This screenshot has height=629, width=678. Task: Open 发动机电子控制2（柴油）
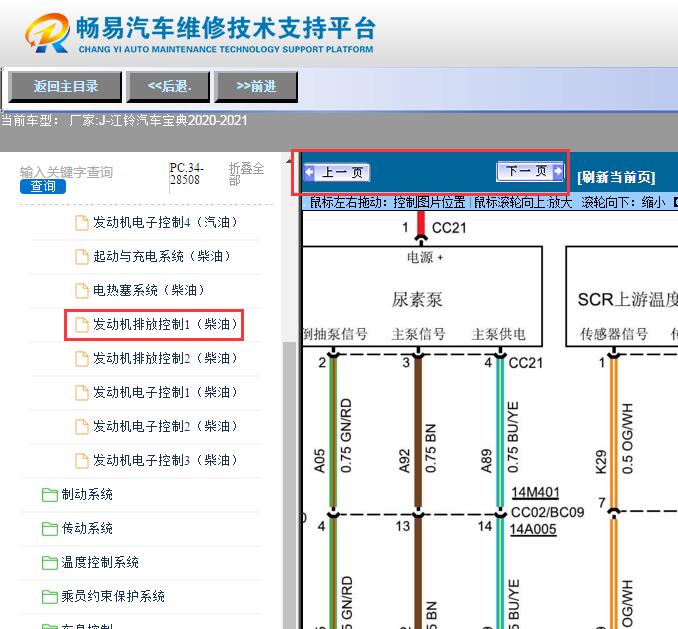click(165, 427)
